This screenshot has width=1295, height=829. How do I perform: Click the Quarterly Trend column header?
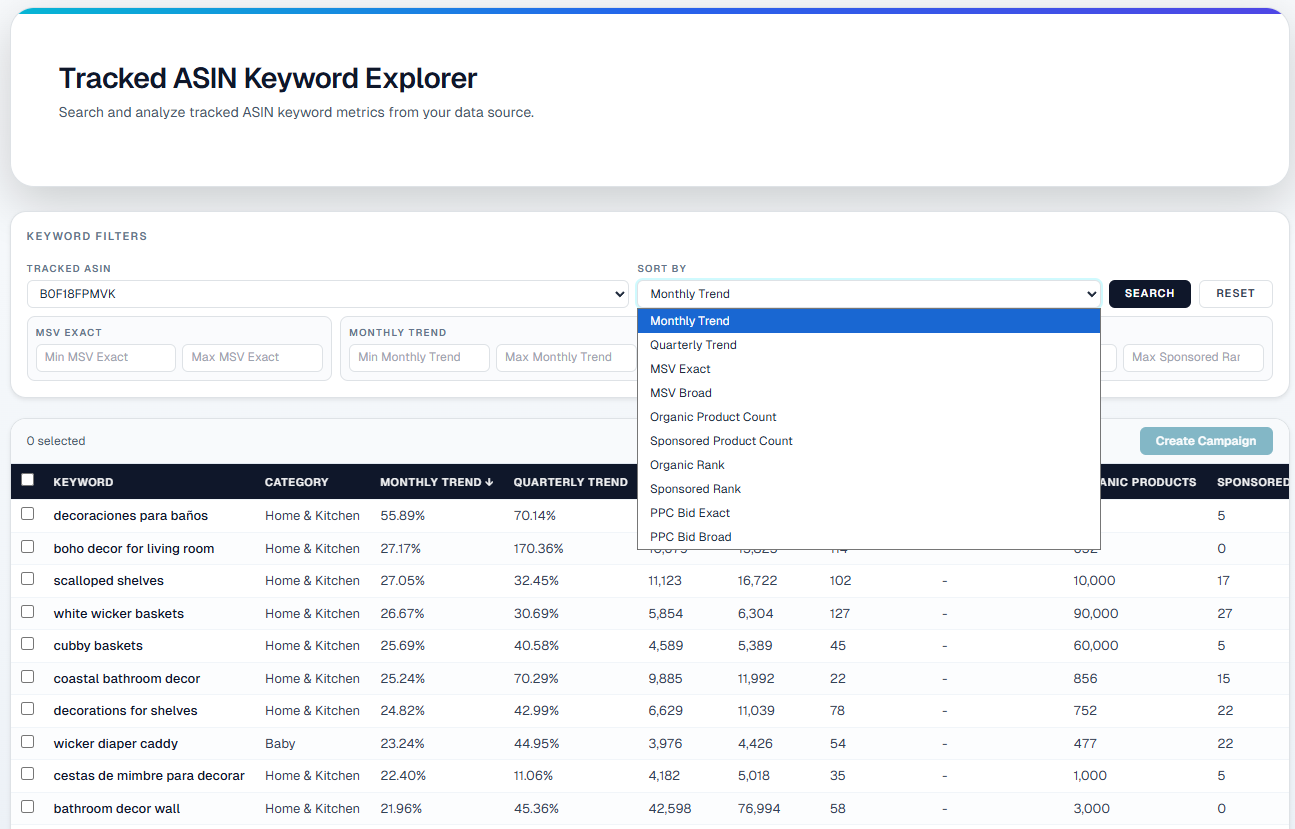point(570,482)
